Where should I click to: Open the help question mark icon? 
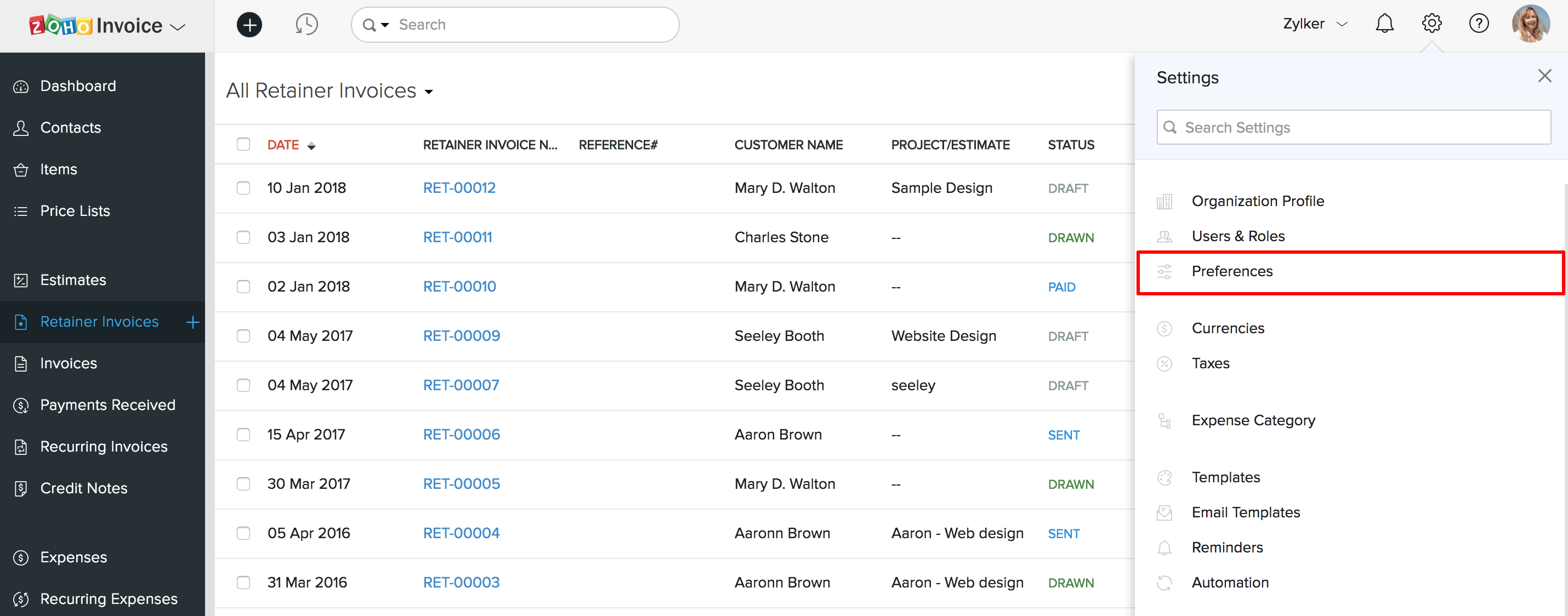(1479, 24)
